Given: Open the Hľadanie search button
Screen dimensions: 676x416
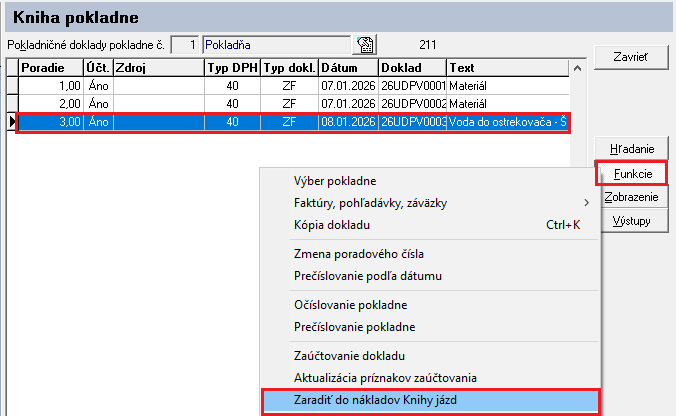Looking at the screenshot, I should click(x=631, y=149).
